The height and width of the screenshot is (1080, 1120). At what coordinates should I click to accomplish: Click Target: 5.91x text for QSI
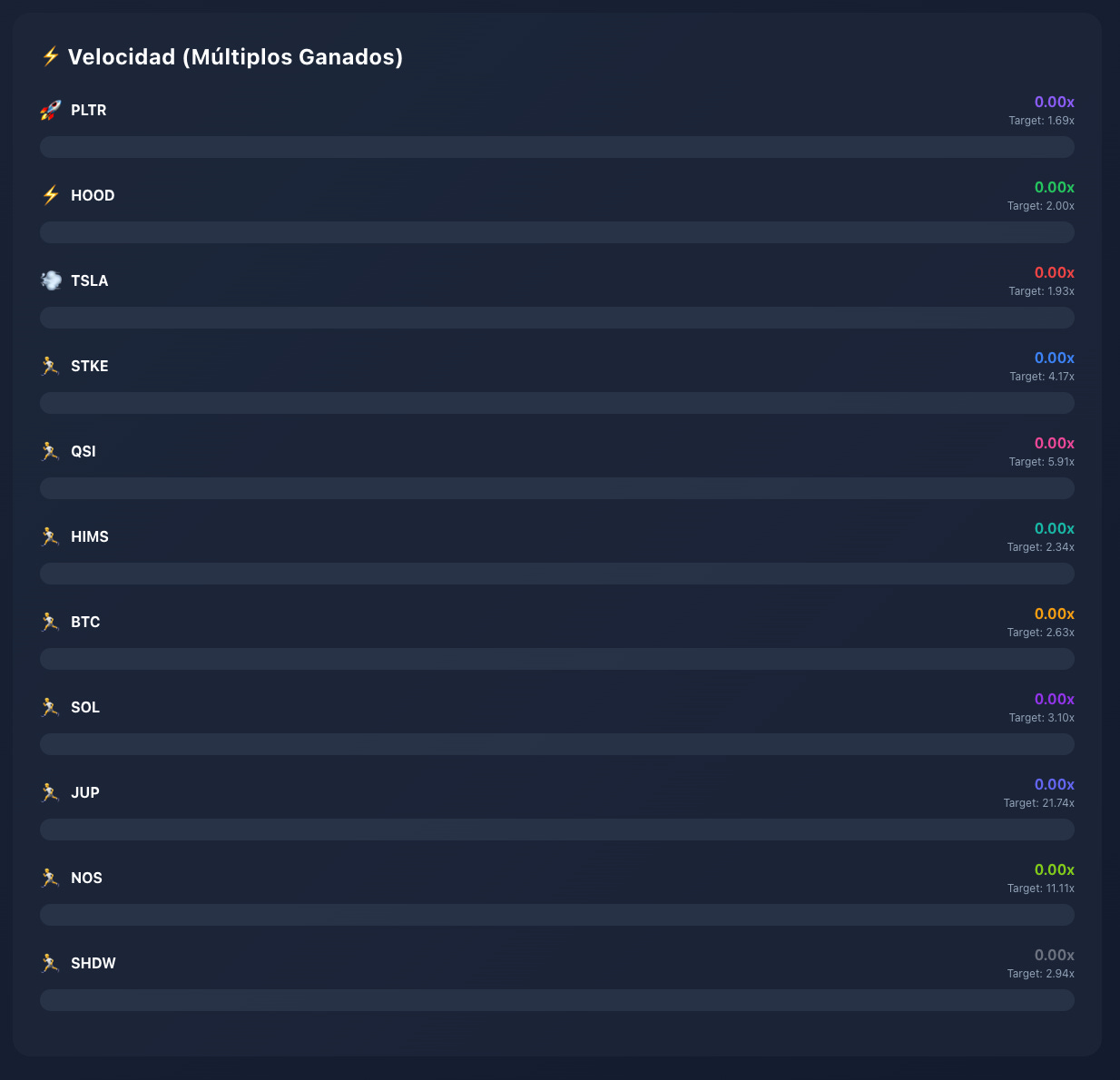click(x=1042, y=462)
